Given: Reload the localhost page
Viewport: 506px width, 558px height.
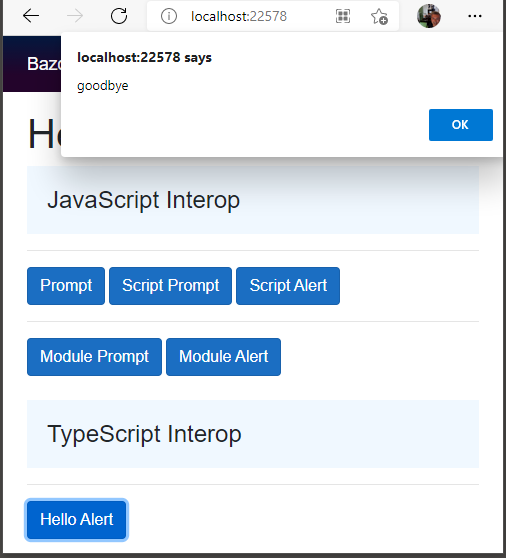Looking at the screenshot, I should [119, 16].
